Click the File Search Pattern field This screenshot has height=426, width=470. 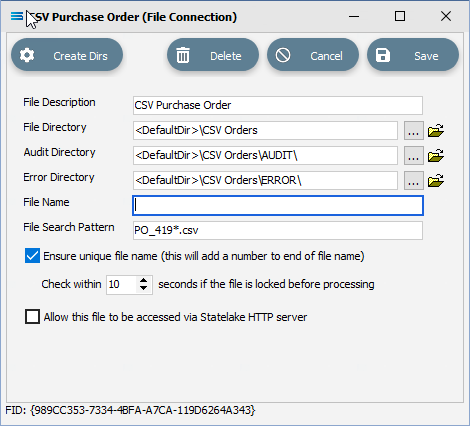[278, 230]
